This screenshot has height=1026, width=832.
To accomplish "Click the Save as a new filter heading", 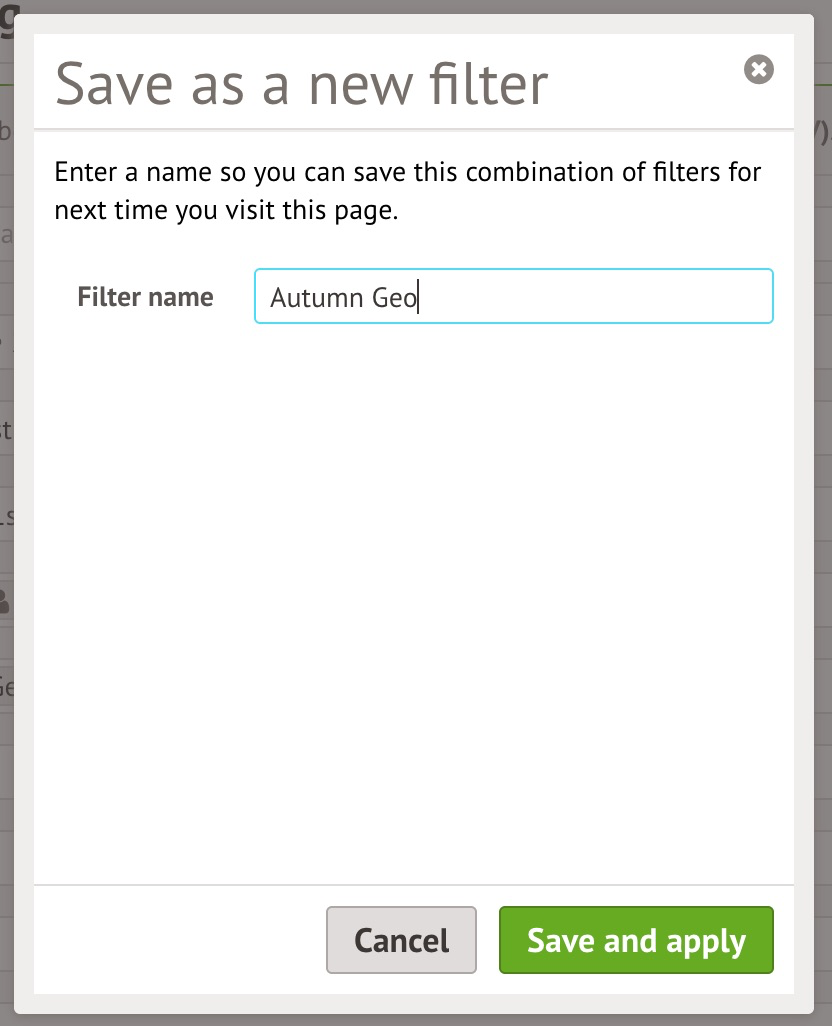I will (301, 83).
